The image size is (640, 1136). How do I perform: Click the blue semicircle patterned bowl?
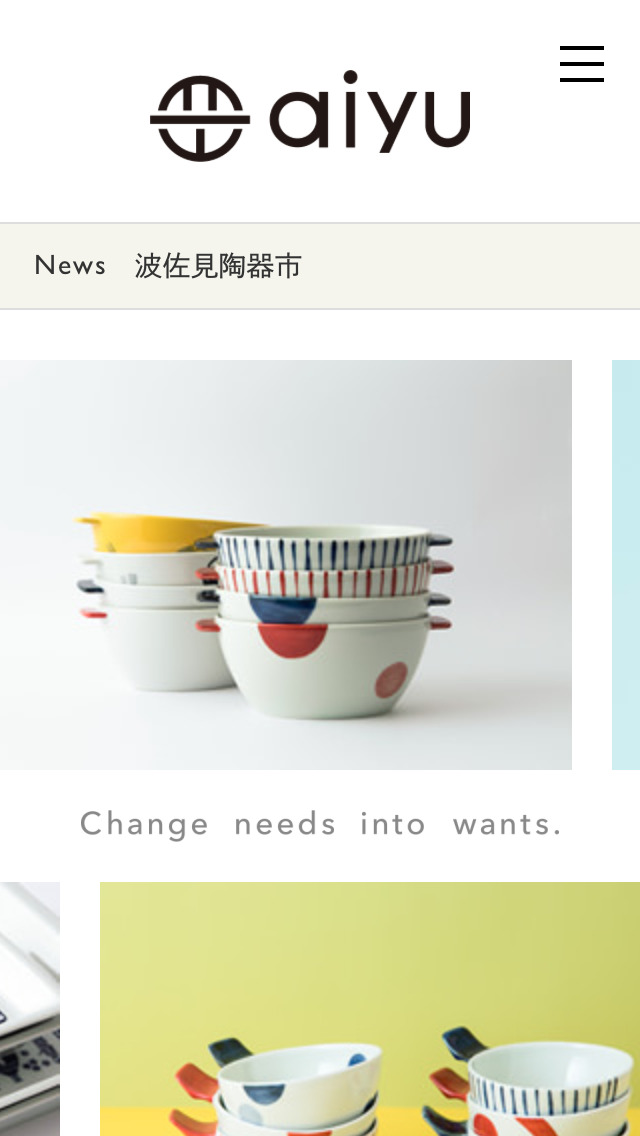tap(324, 606)
